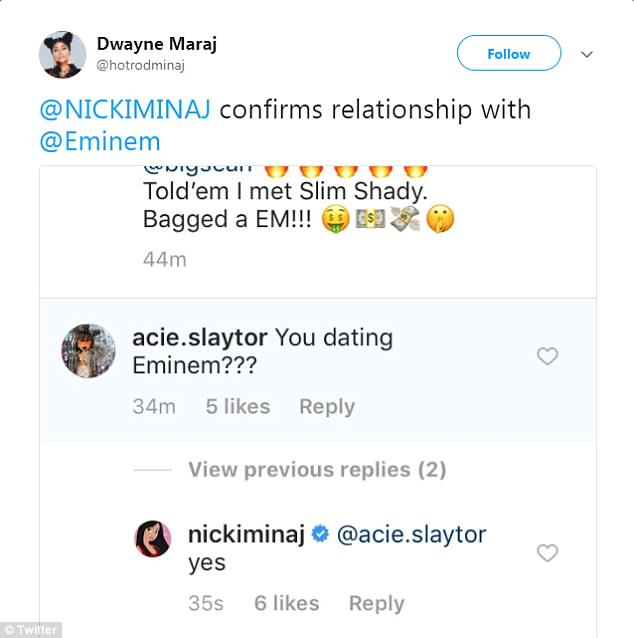Screen dimensions: 634x638
Task: Reply to acie.slaytor's comment
Action: [327, 407]
